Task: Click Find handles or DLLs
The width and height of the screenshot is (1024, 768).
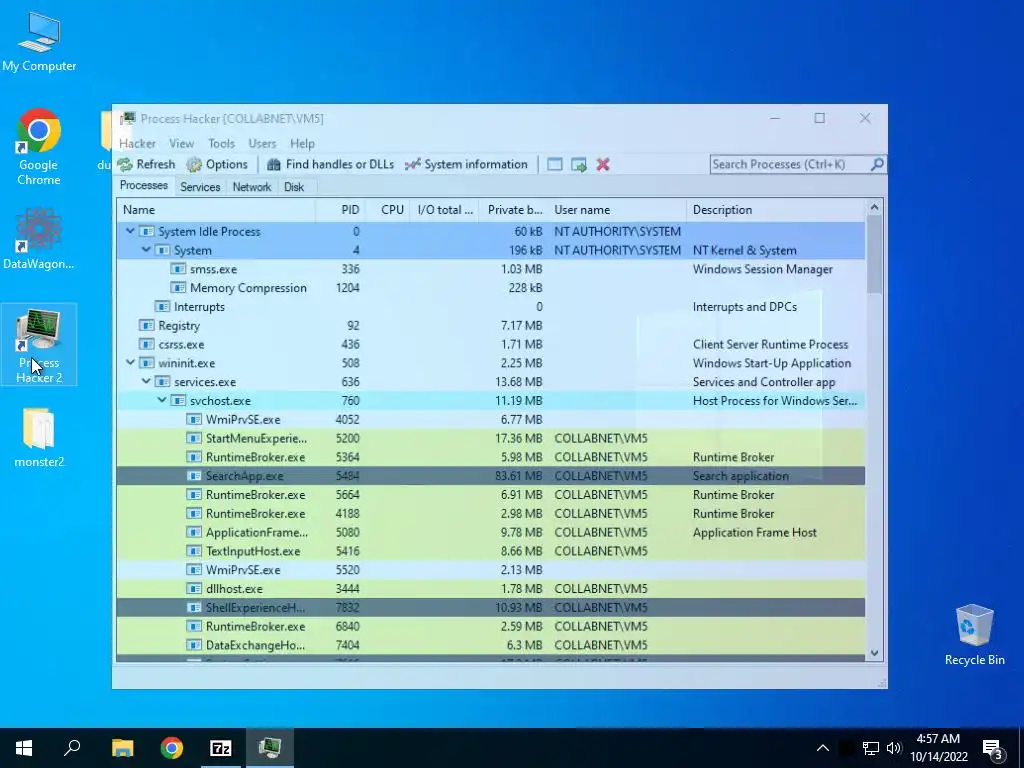Action: pyautogui.click(x=330, y=165)
